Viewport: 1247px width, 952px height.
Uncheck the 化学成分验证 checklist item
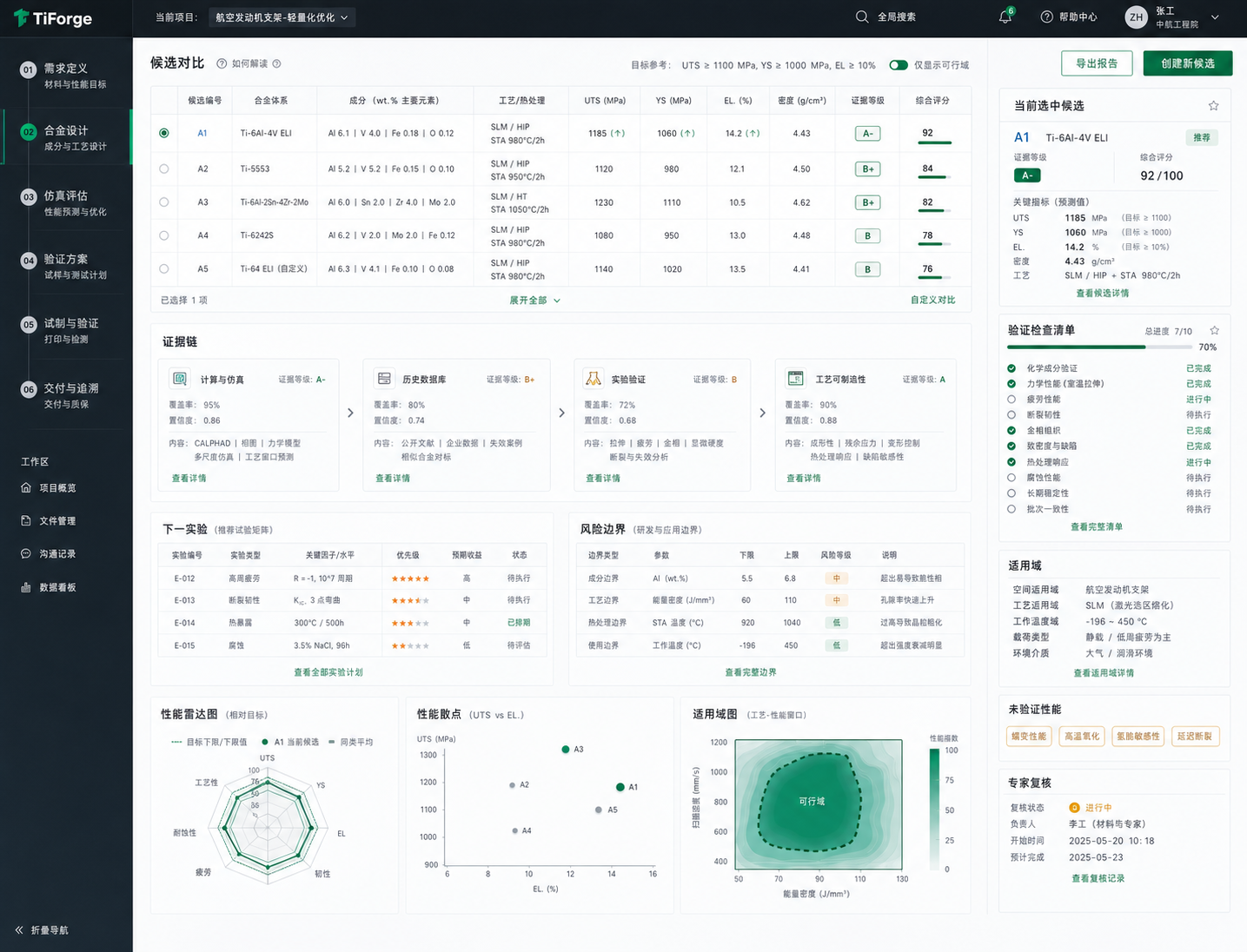1012,368
